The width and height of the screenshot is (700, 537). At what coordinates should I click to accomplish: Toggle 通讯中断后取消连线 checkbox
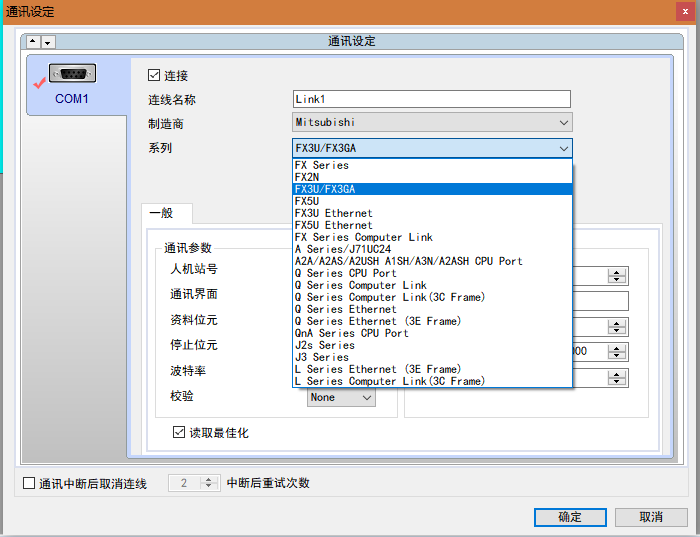tap(29, 483)
